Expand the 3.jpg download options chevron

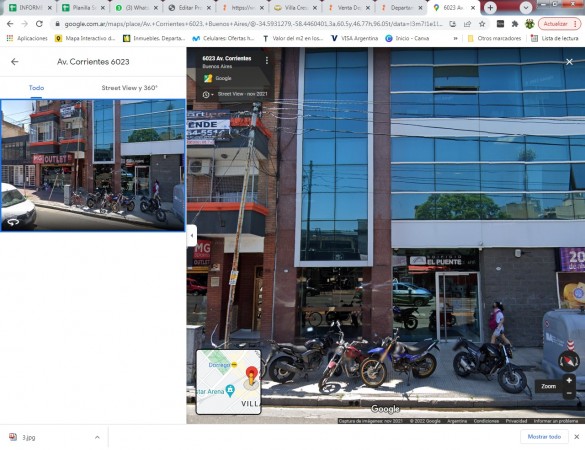[97, 437]
